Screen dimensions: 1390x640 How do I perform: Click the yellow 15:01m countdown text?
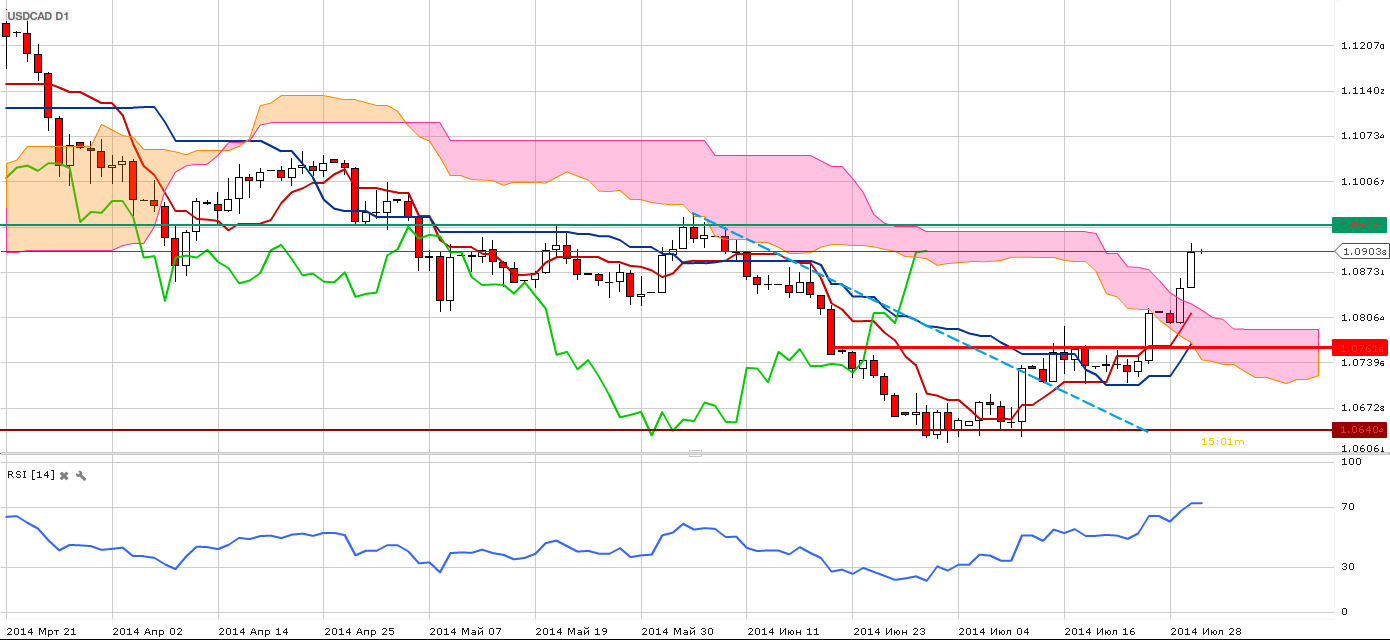click(x=1223, y=440)
